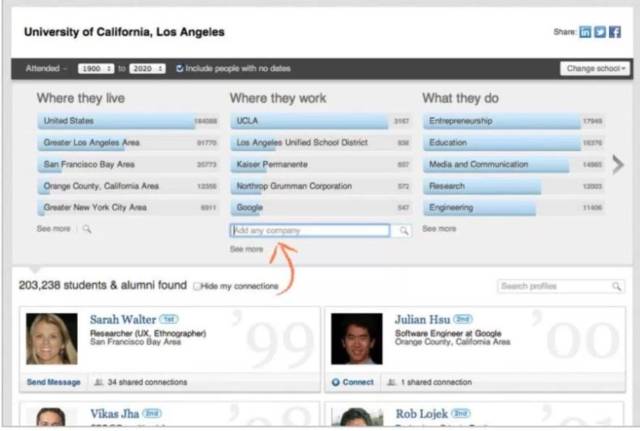The height and width of the screenshot is (431, 640).
Task: Filter by Research field
Action: click(x=513, y=186)
